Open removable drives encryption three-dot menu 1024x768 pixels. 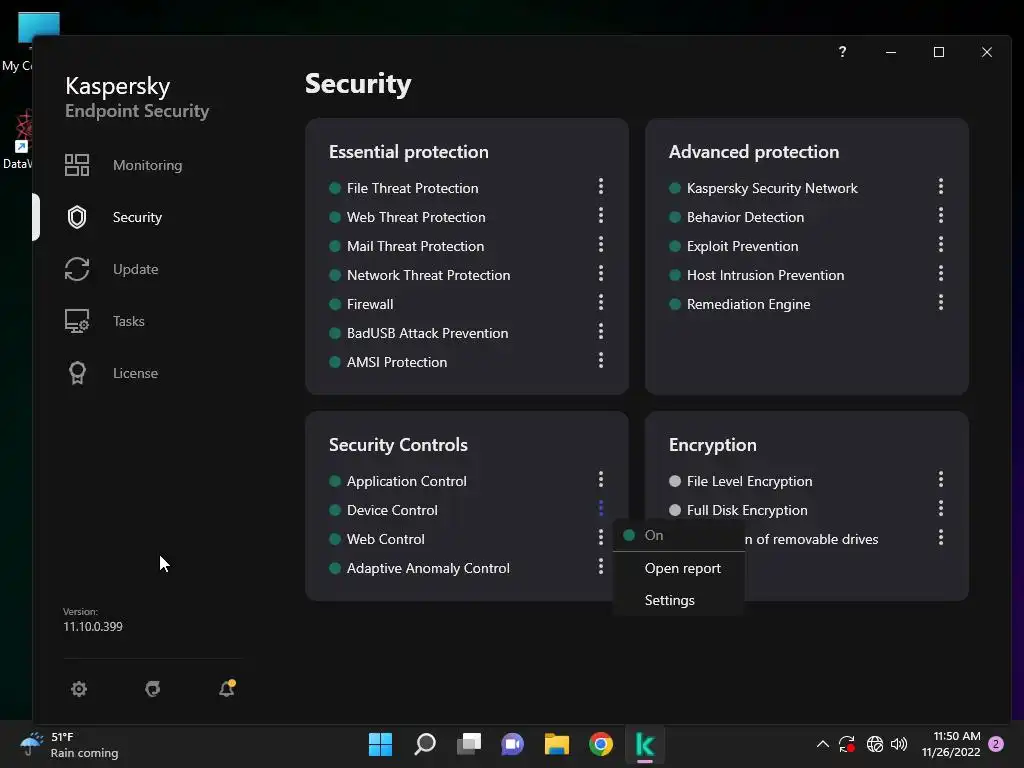(941, 537)
